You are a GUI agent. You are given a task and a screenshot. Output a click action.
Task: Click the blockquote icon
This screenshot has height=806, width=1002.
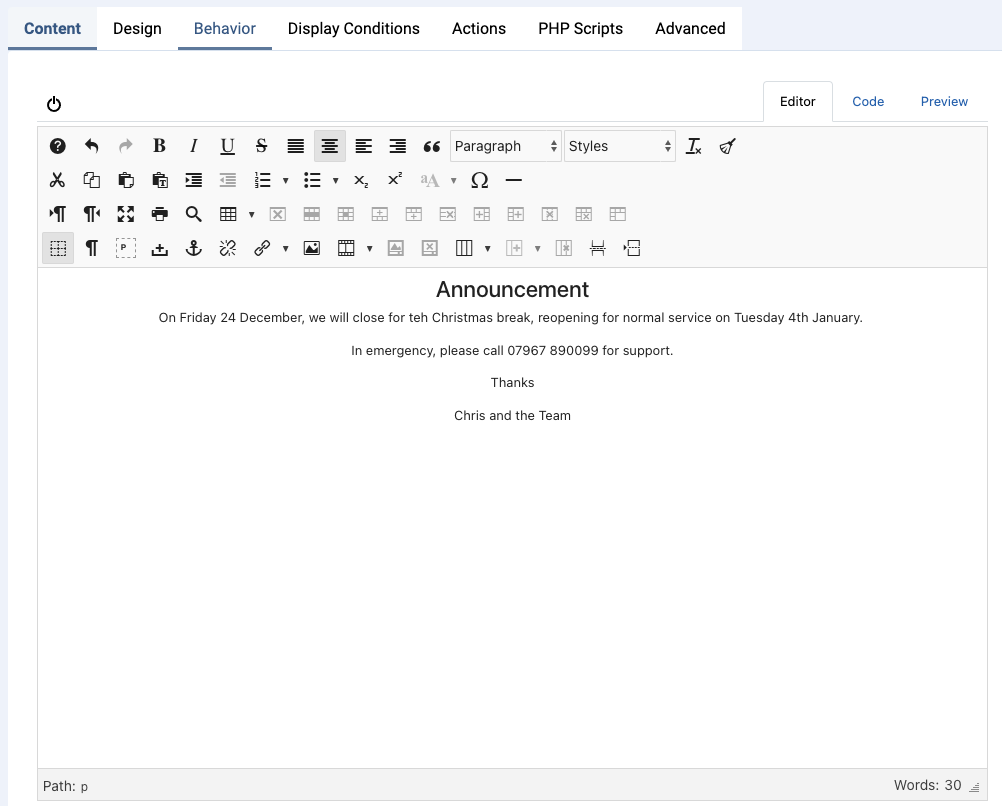coord(431,146)
